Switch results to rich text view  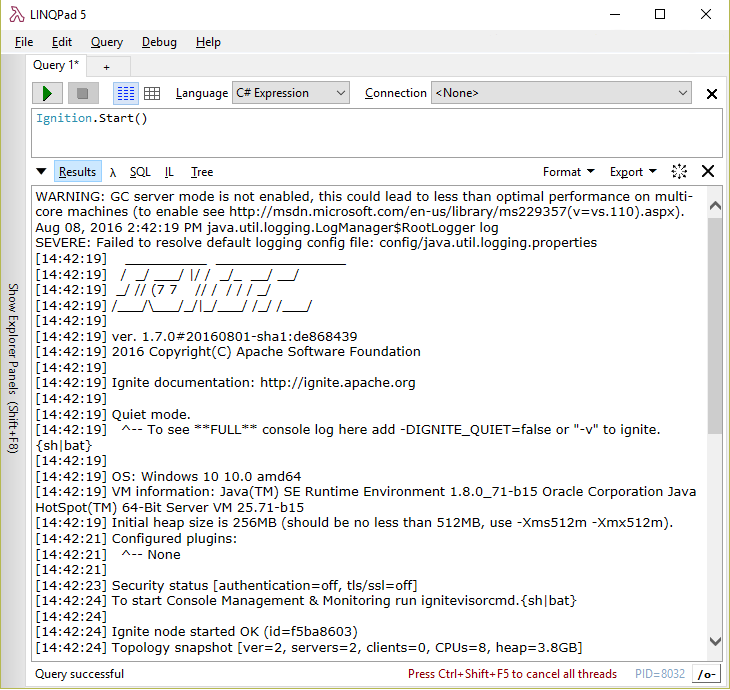(126, 93)
